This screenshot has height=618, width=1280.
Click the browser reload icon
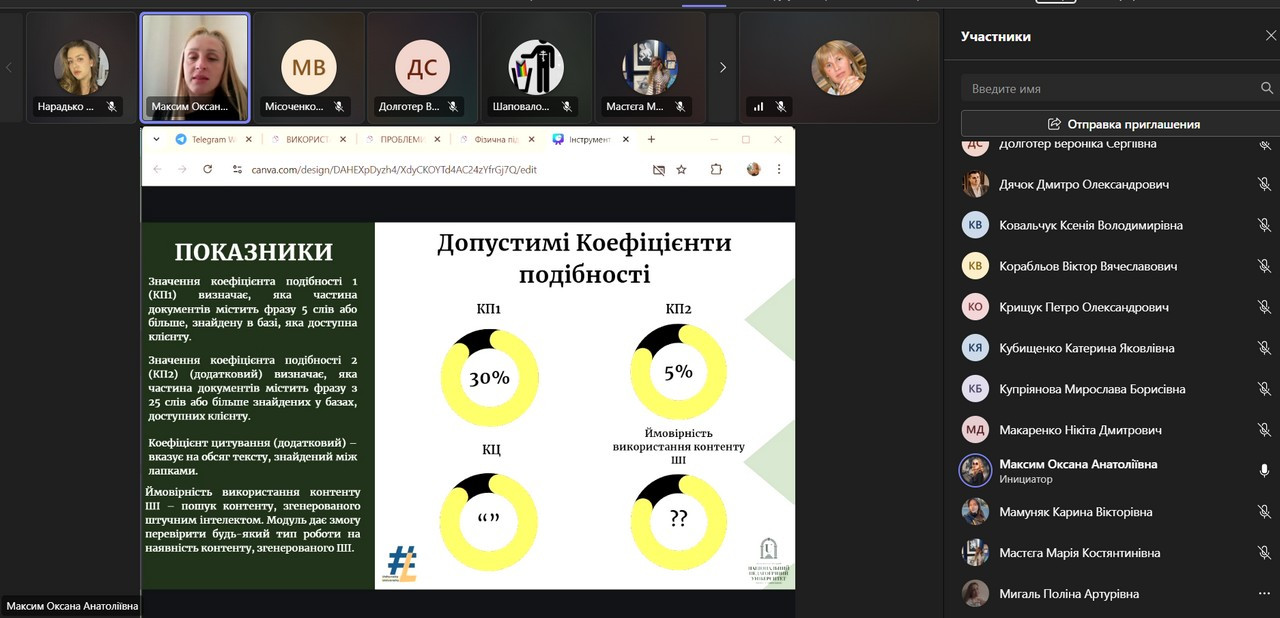click(x=208, y=170)
